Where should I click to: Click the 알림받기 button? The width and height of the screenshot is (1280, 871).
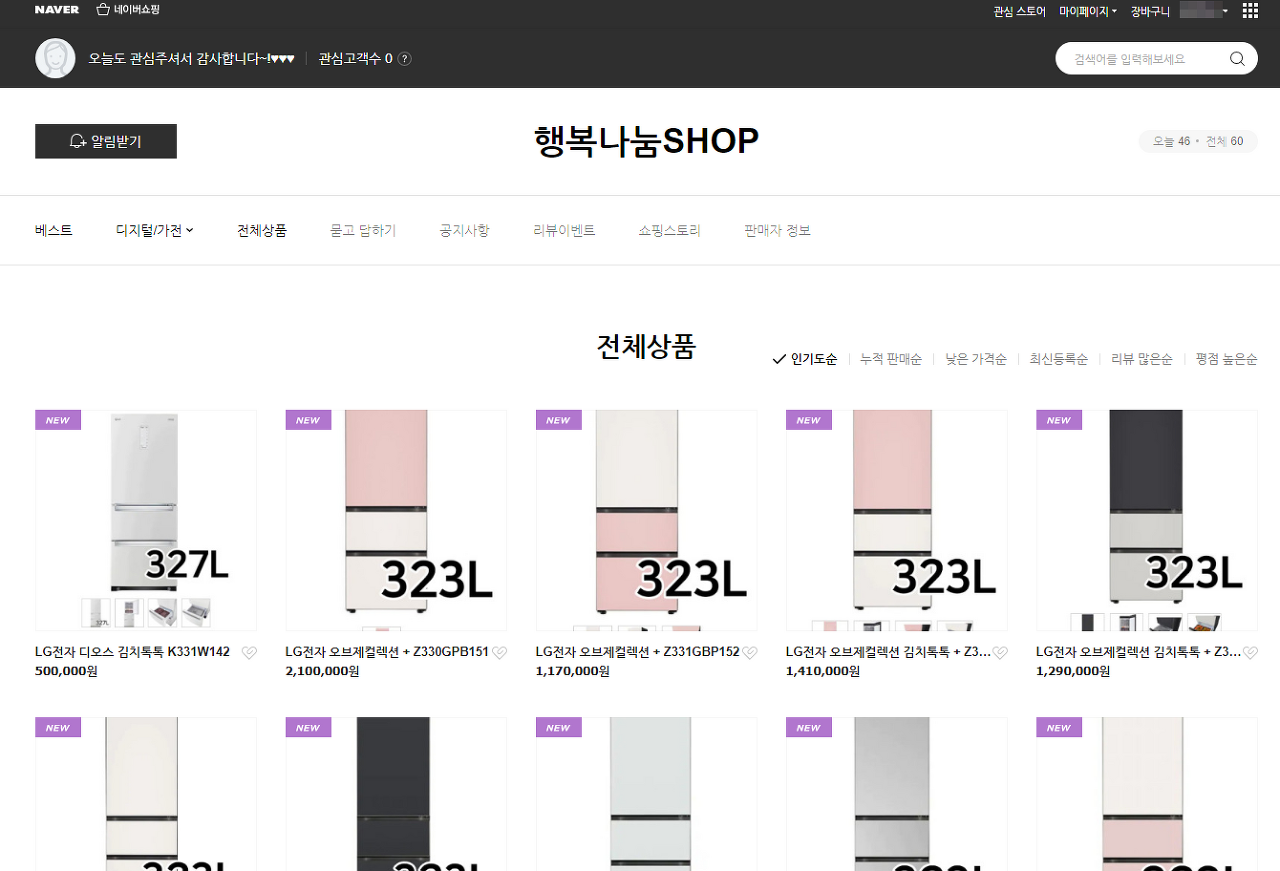pyautogui.click(x=106, y=141)
